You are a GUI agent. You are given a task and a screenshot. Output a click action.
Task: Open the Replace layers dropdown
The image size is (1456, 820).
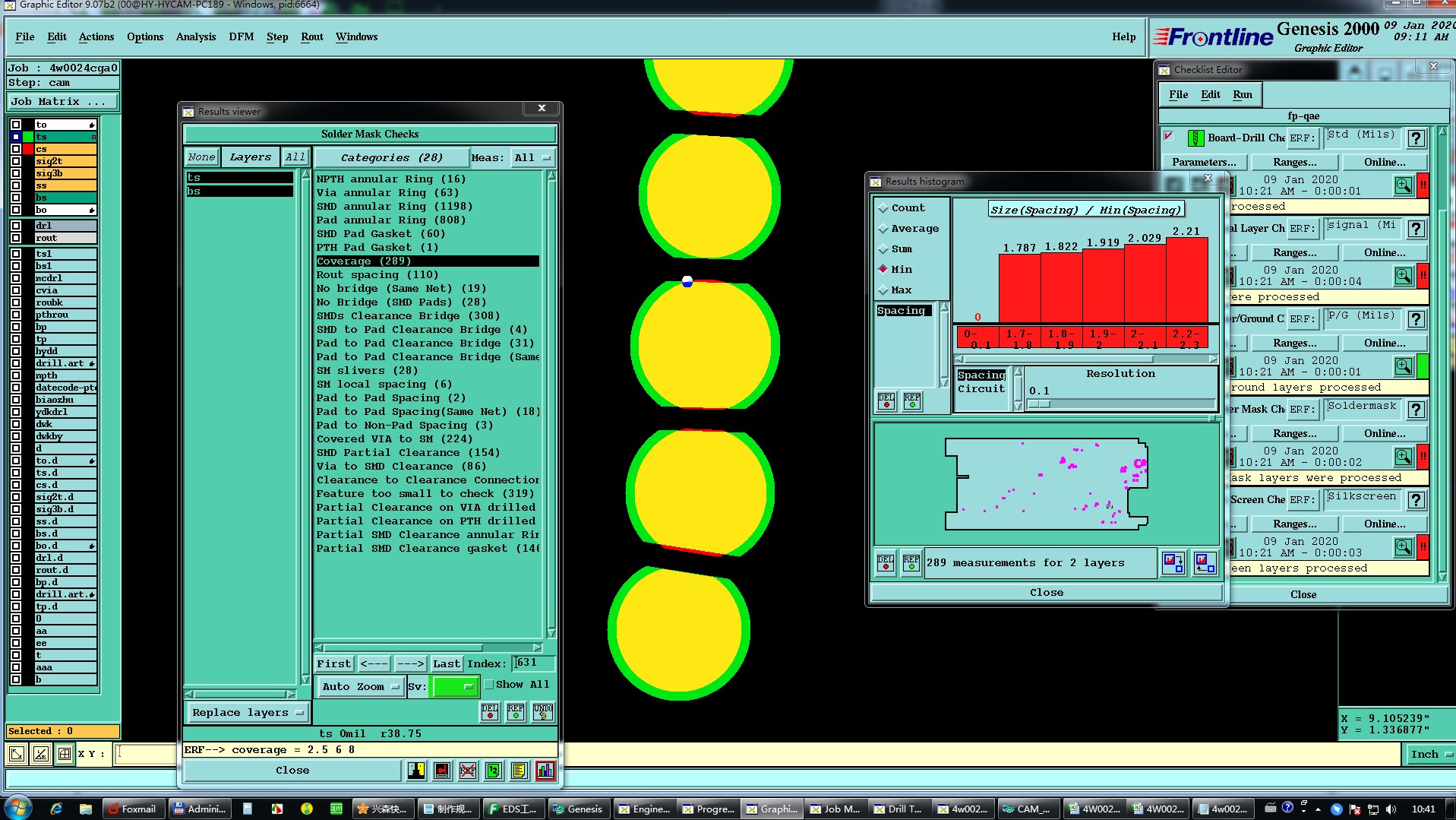(x=248, y=713)
